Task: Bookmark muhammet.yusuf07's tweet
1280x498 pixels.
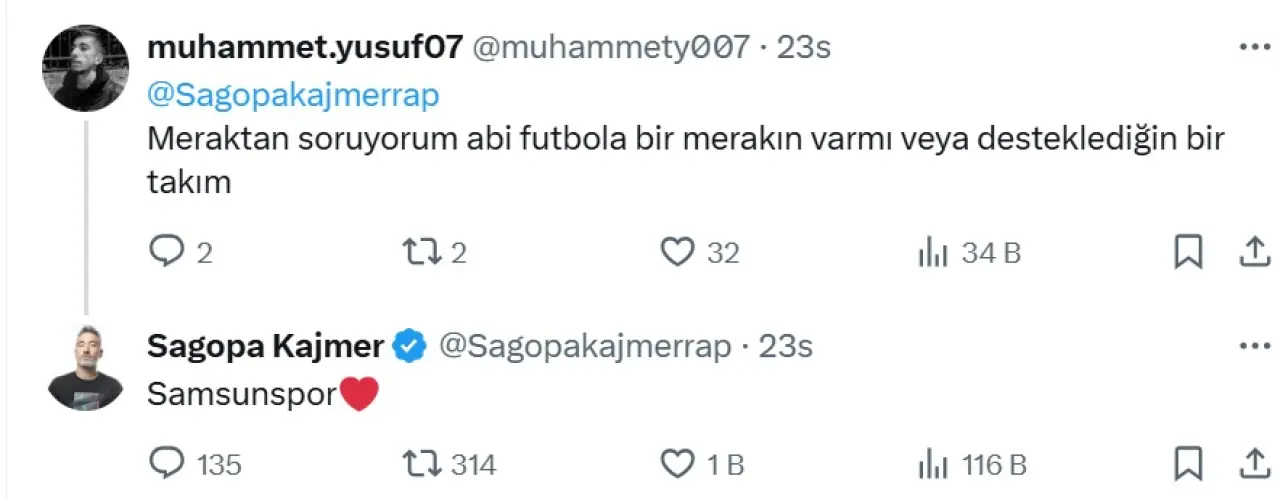Action: tap(1187, 254)
